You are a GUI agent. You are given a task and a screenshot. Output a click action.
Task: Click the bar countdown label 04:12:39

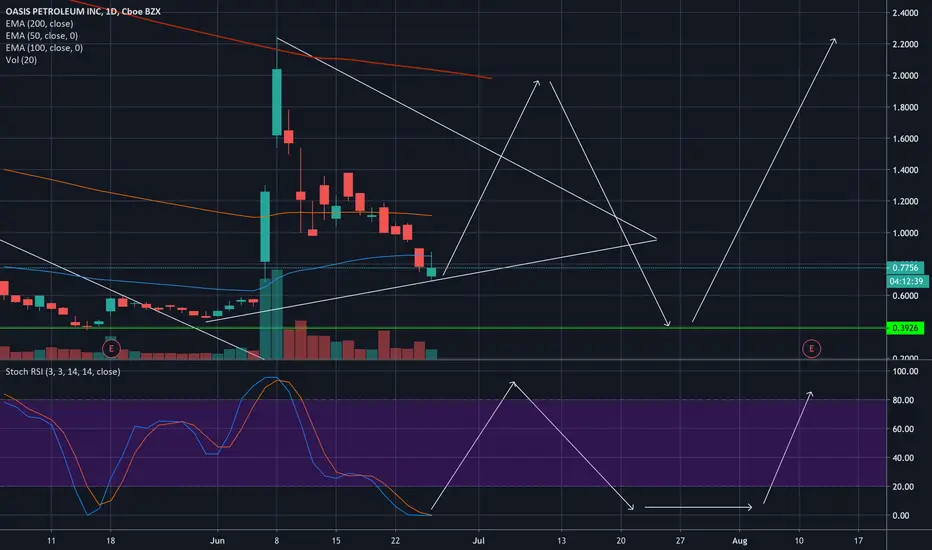click(907, 281)
